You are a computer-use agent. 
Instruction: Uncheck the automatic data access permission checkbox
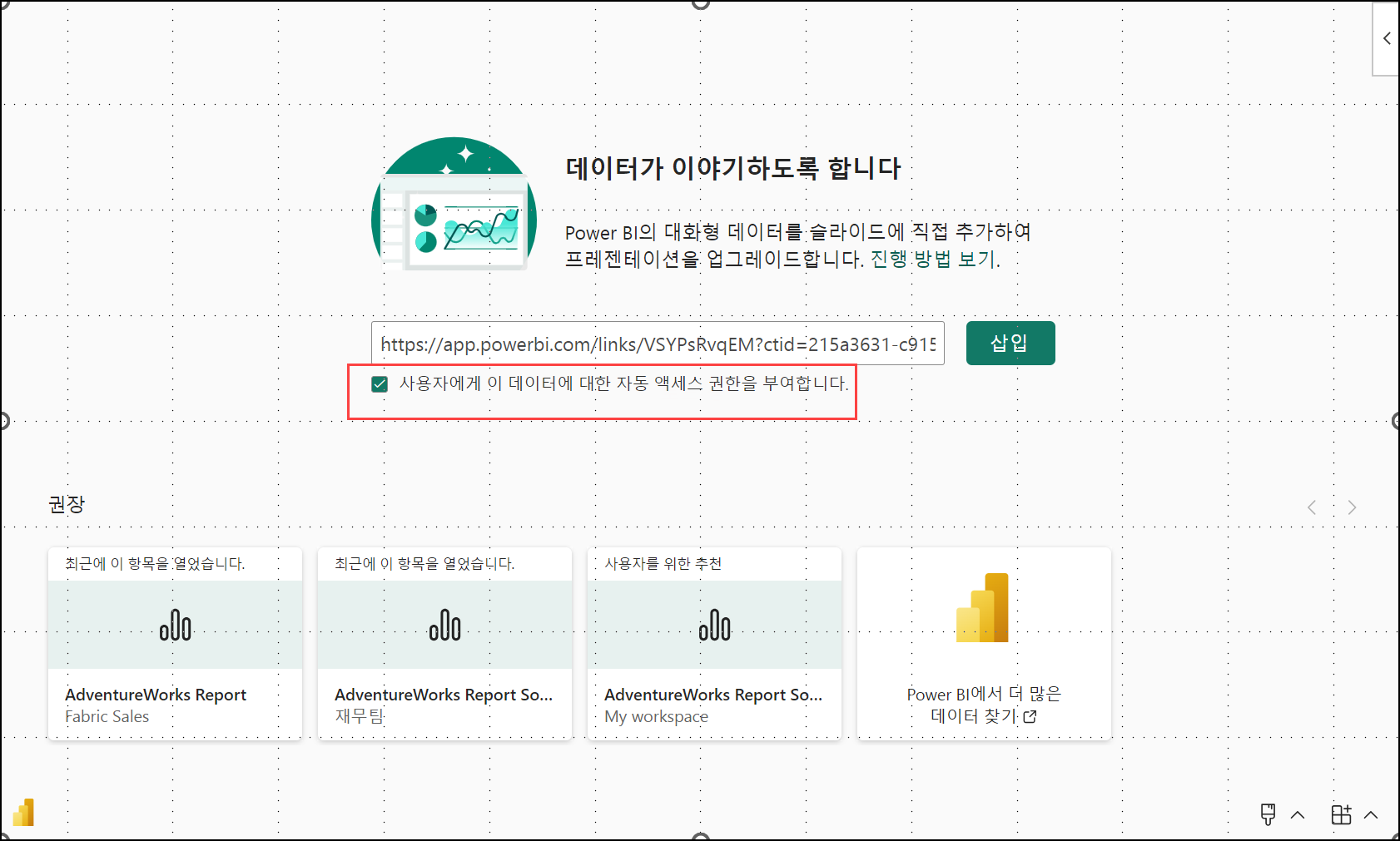pyautogui.click(x=380, y=383)
